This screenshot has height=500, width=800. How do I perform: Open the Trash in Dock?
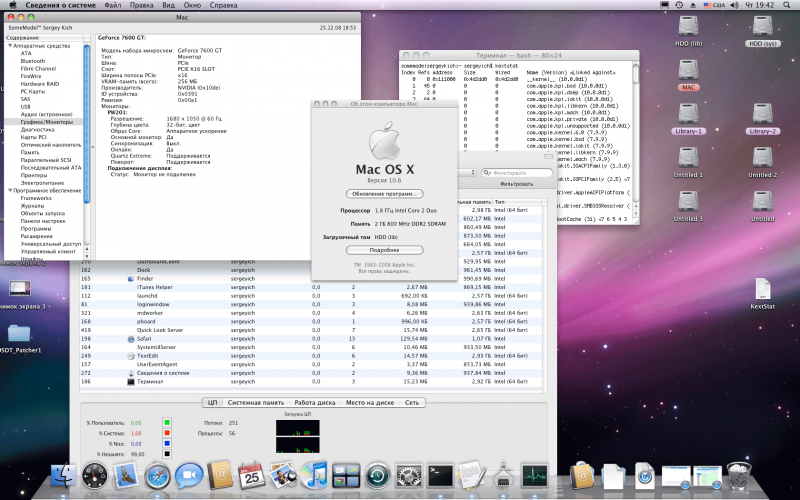(x=738, y=476)
